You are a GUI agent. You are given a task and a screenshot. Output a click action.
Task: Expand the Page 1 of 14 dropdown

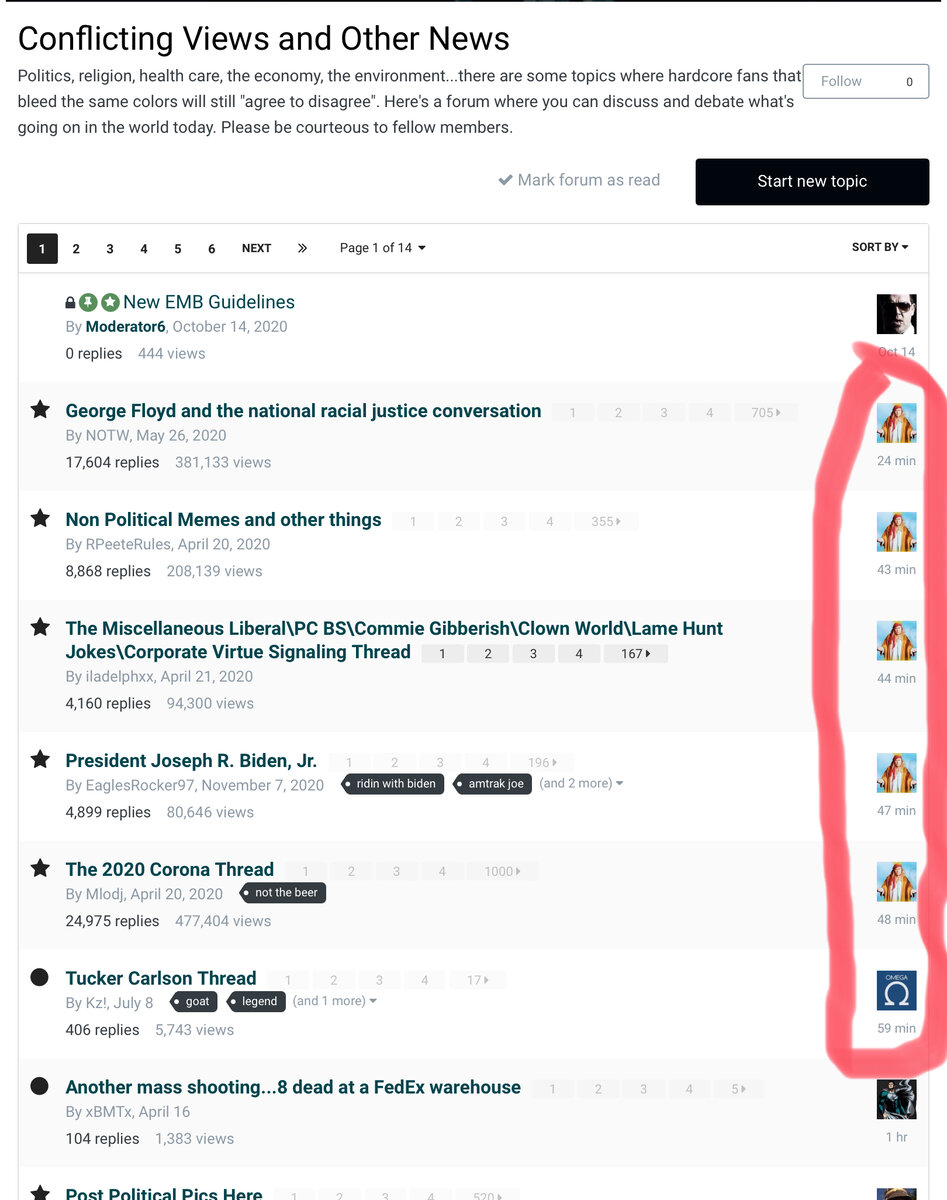click(x=382, y=248)
